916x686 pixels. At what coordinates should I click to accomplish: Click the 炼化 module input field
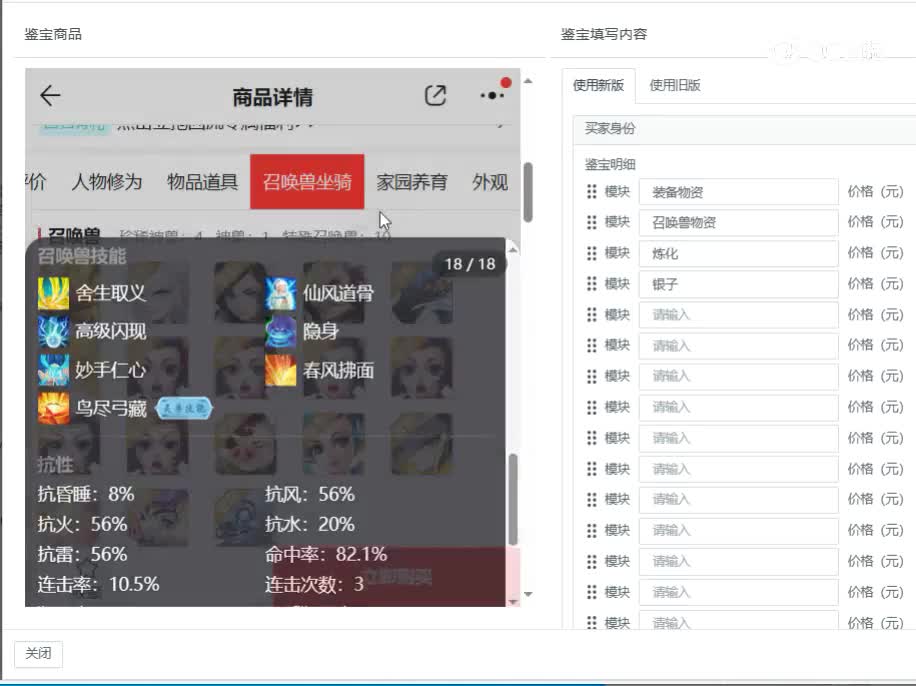coord(738,253)
